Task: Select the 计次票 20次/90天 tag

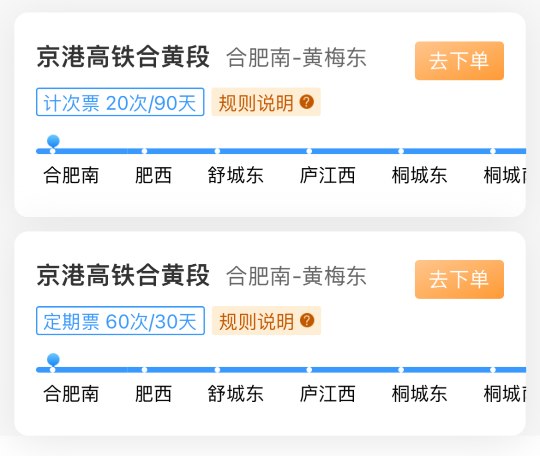Action: [120, 102]
